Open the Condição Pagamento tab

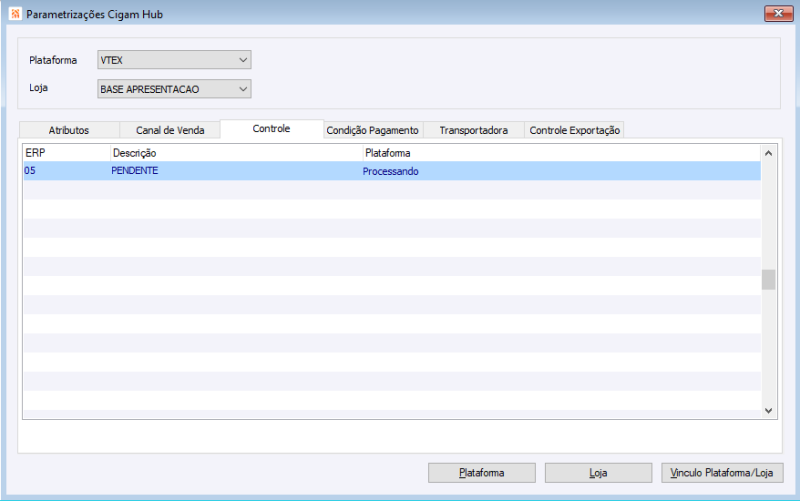tap(372, 130)
